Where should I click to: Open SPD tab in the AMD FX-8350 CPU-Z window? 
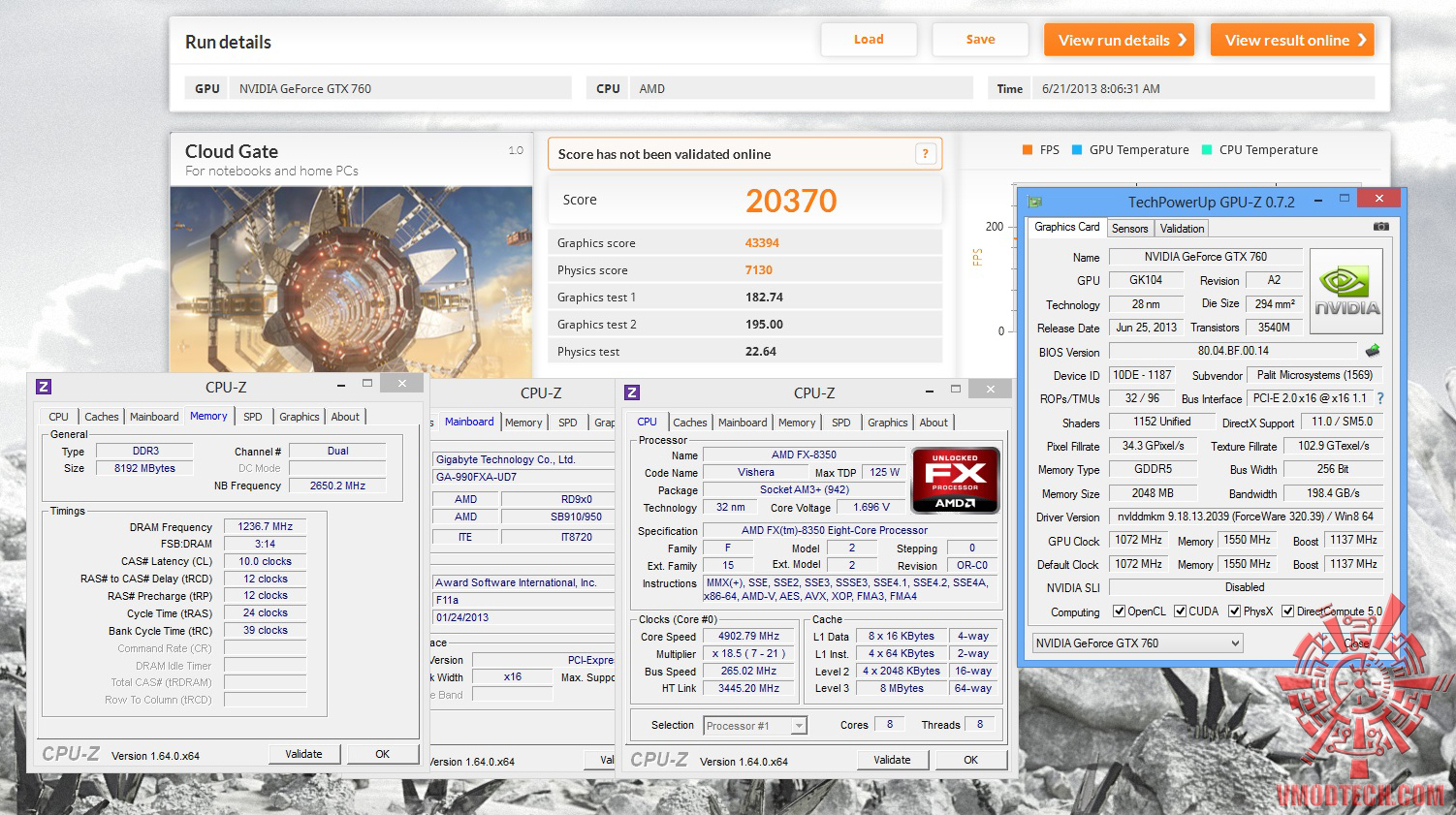[841, 423]
